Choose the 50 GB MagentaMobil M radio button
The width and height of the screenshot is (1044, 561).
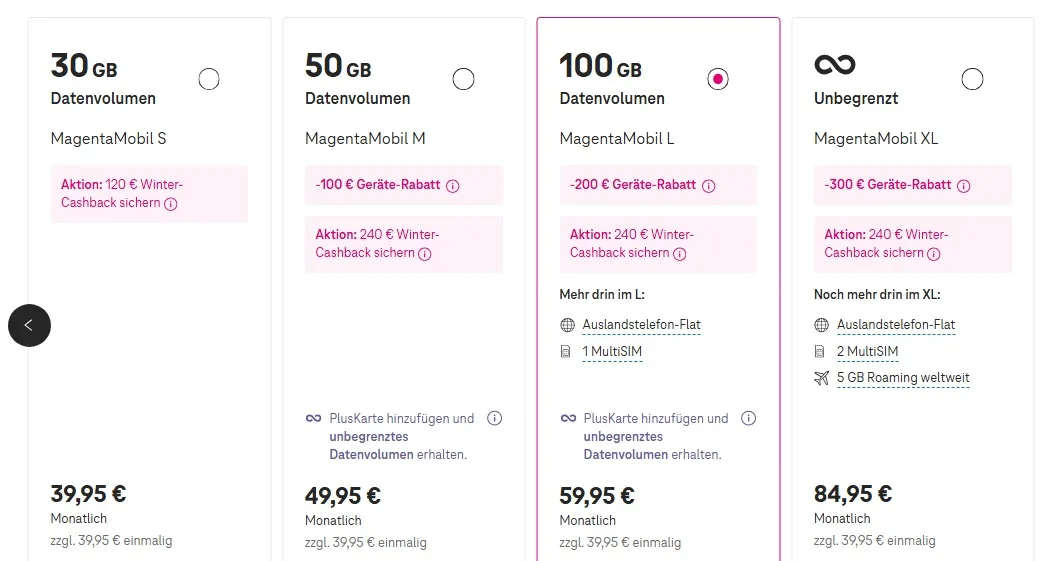pos(463,79)
